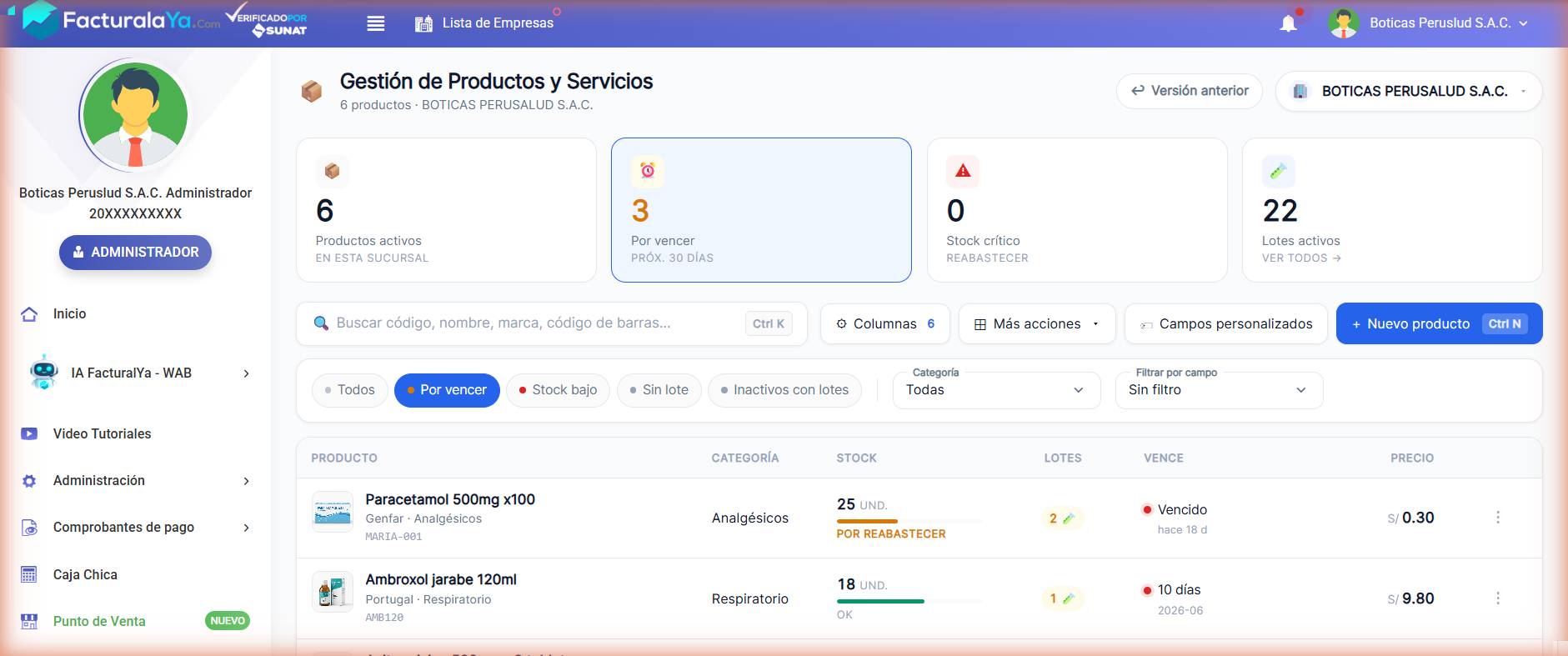The width and height of the screenshot is (1568, 656).
Task: Click the Ambroxol jarabe 120ml product name
Action: [441, 579]
